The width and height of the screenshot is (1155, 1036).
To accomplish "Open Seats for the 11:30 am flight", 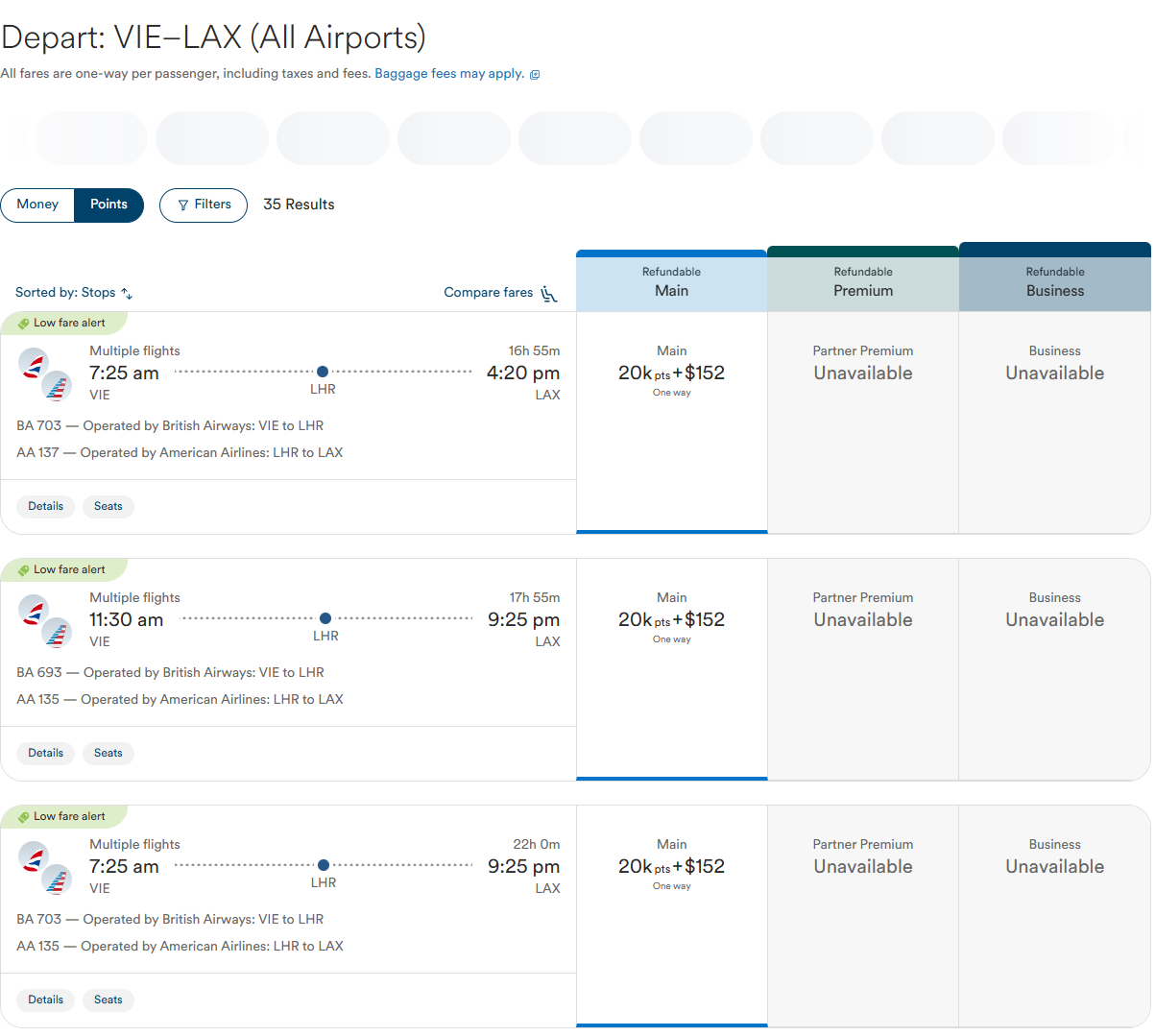I will coord(108,754).
